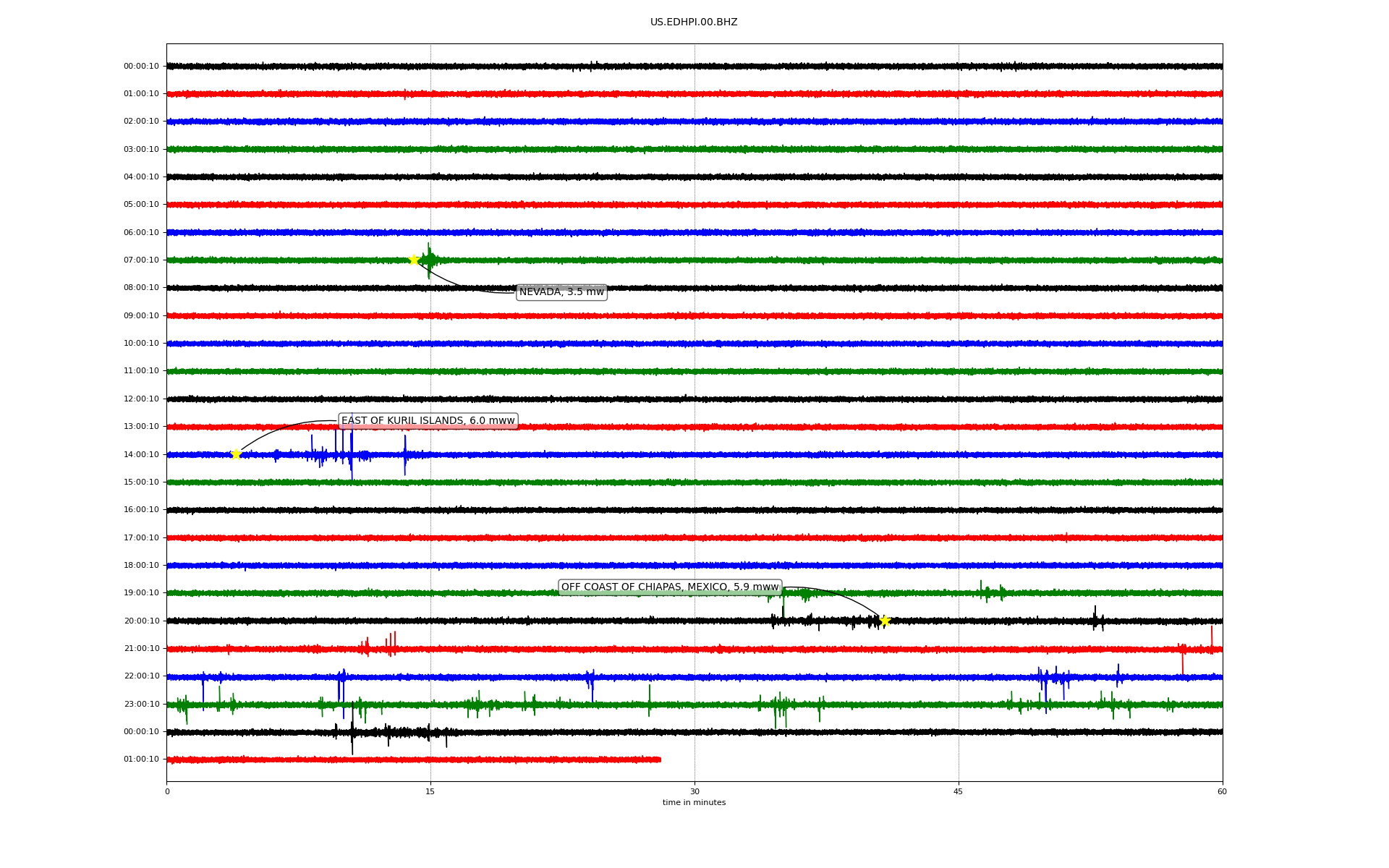Image resolution: width=1389 pixels, height=868 pixels.
Task: Click the 15:00:10 row label
Action: pyautogui.click(x=141, y=482)
